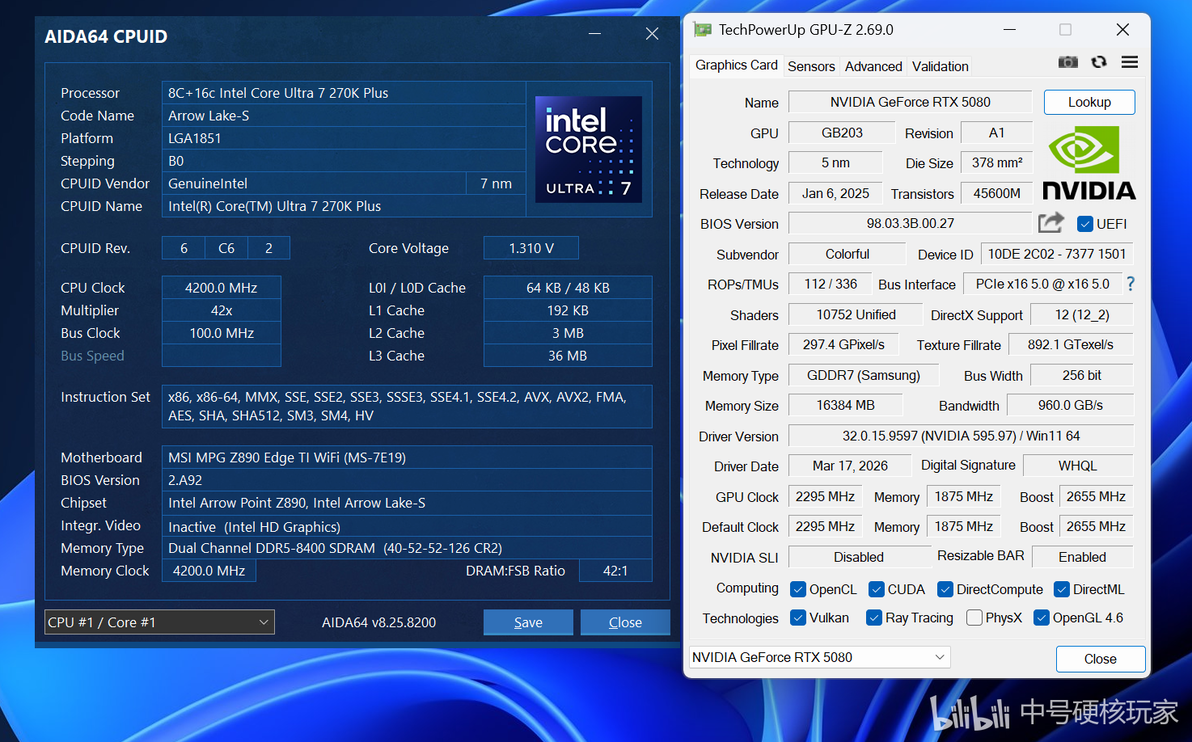1192x742 pixels.
Task: Click the BIOS share/export arrow icon
Action: click(1051, 223)
